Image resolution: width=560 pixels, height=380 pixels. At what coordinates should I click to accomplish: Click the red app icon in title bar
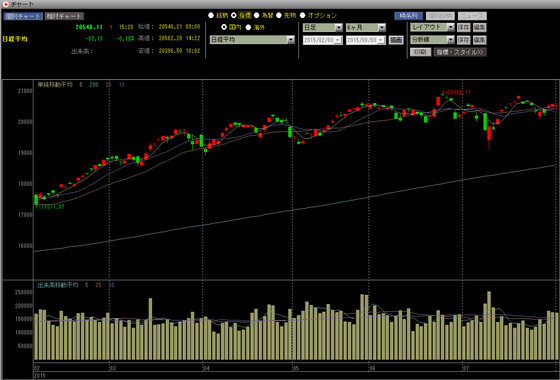[5, 4]
